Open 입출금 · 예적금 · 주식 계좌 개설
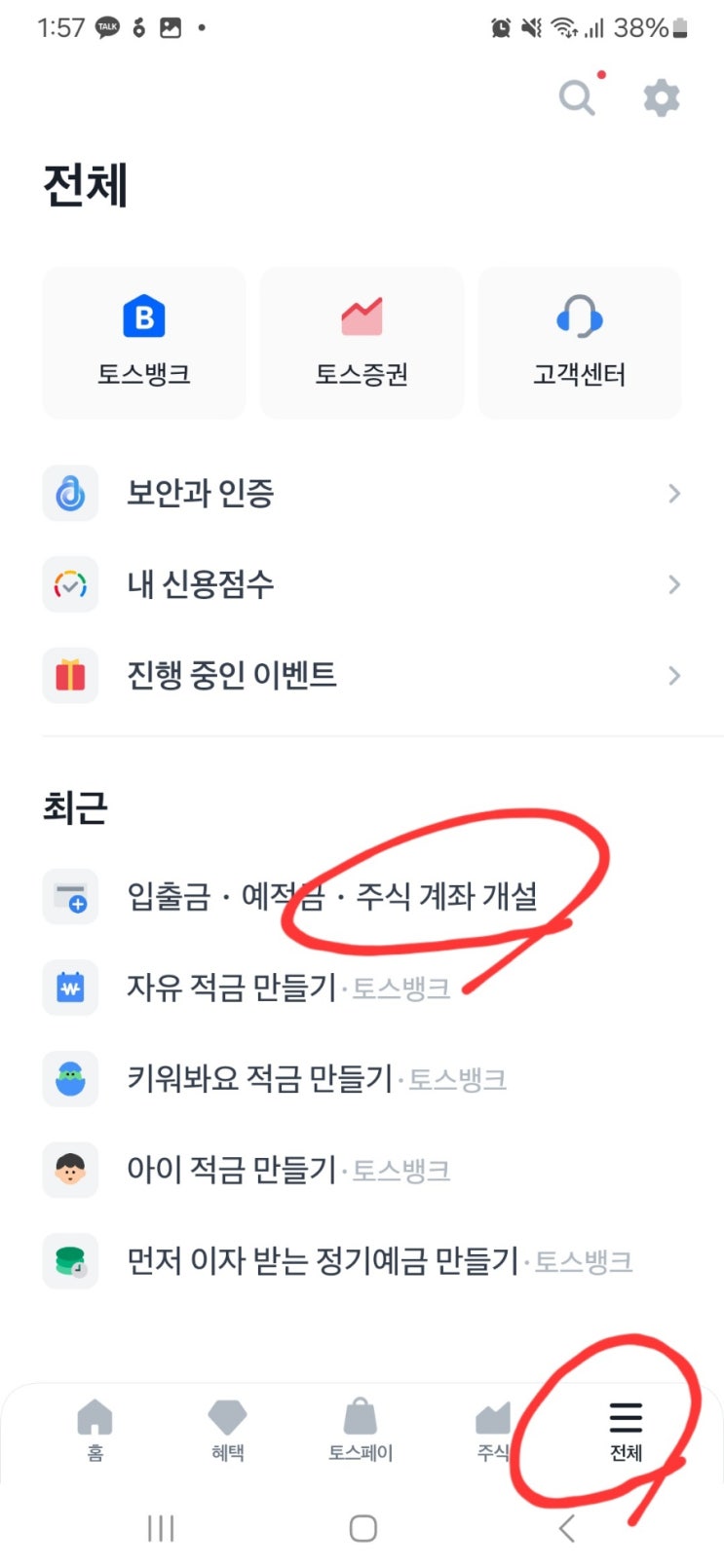 tap(331, 896)
